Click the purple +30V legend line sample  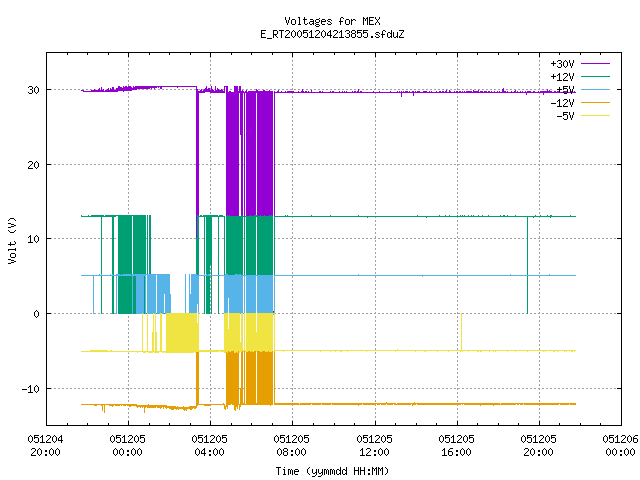coord(595,64)
